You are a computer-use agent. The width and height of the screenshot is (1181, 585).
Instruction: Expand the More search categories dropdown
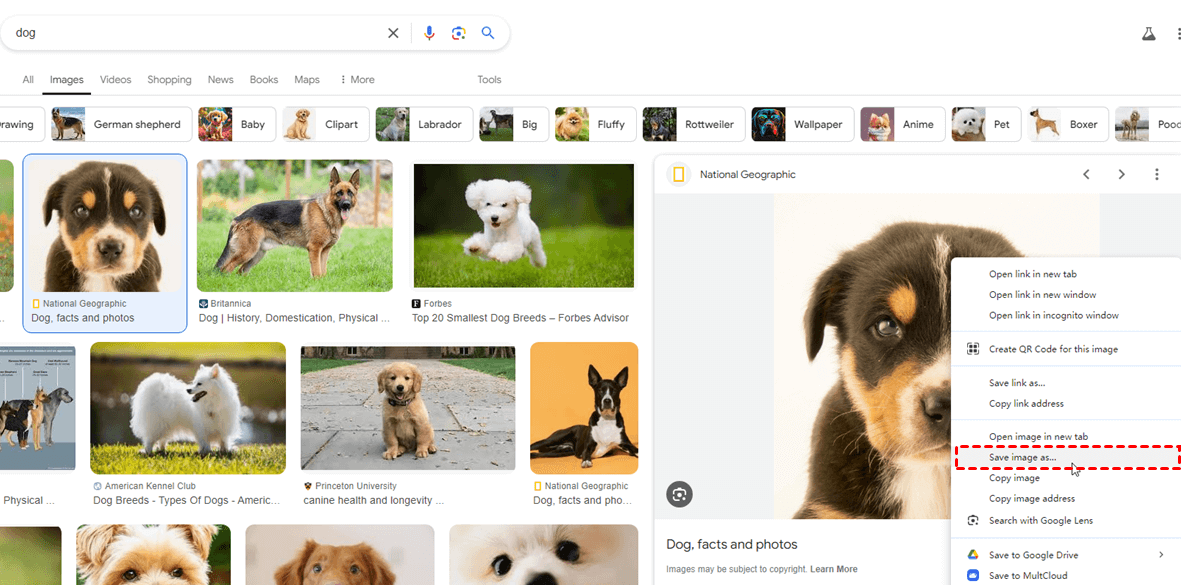357,80
